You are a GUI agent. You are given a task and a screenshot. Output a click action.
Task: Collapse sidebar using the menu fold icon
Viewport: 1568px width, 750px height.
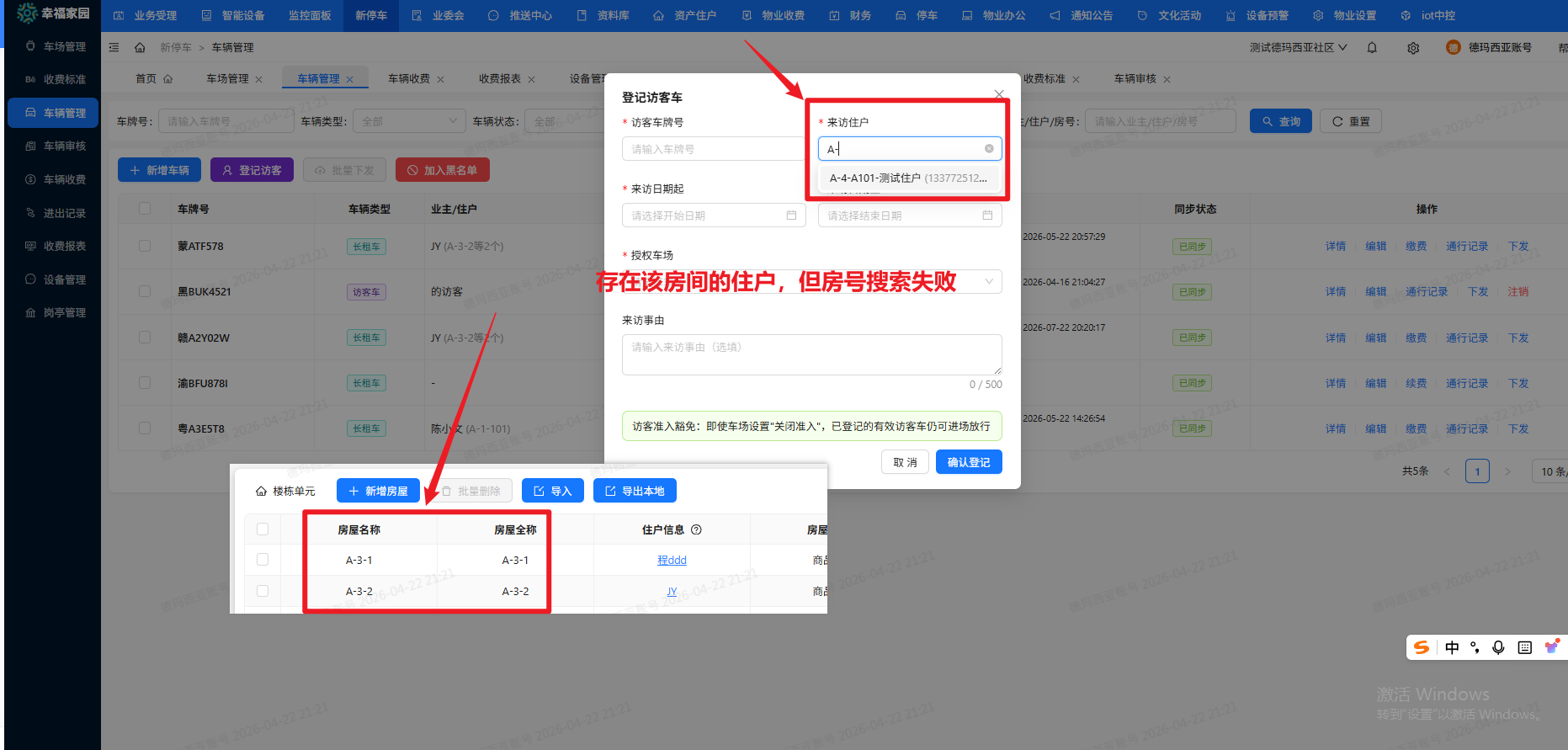[x=114, y=48]
